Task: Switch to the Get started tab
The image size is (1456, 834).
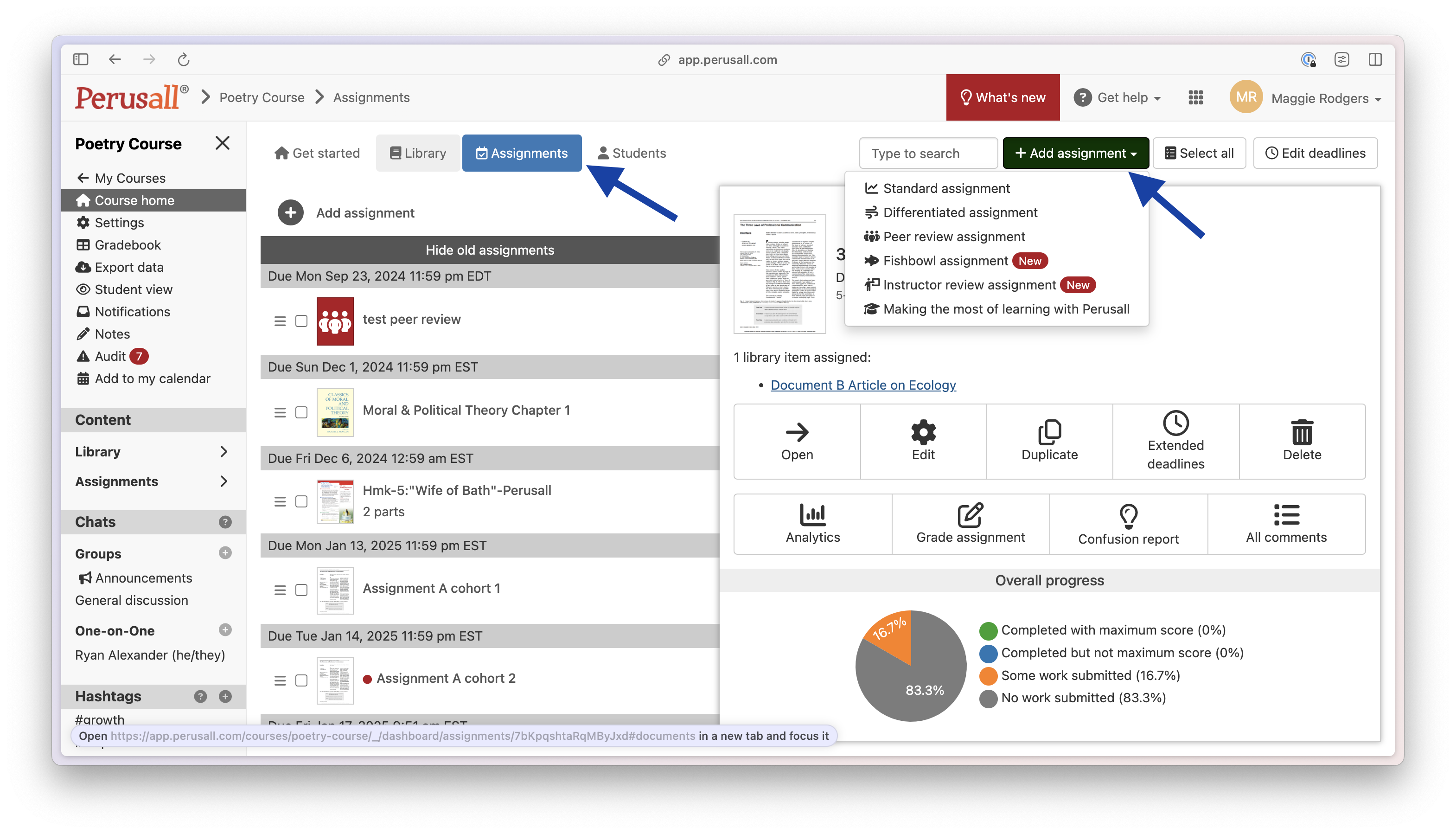Action: pyautogui.click(x=317, y=153)
